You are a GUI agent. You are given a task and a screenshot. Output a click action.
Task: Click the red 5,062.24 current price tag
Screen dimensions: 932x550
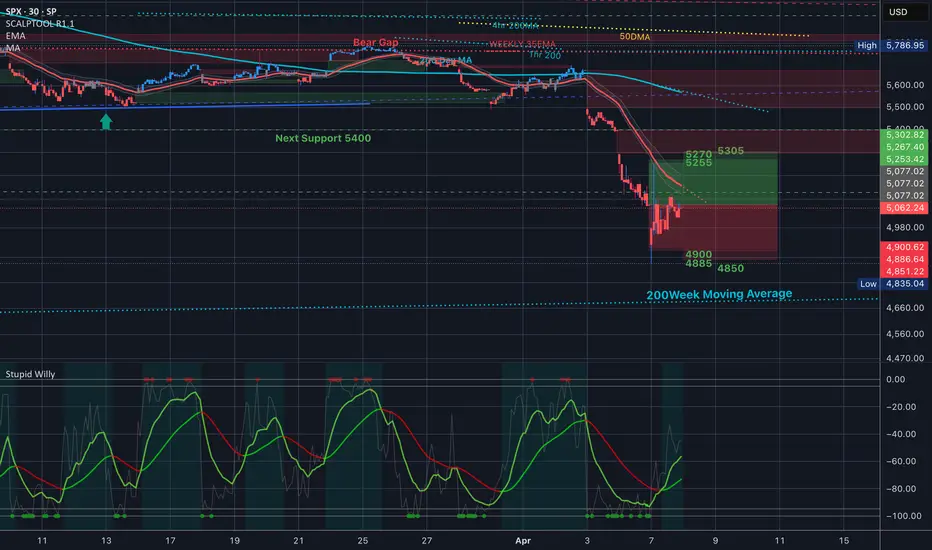904,208
